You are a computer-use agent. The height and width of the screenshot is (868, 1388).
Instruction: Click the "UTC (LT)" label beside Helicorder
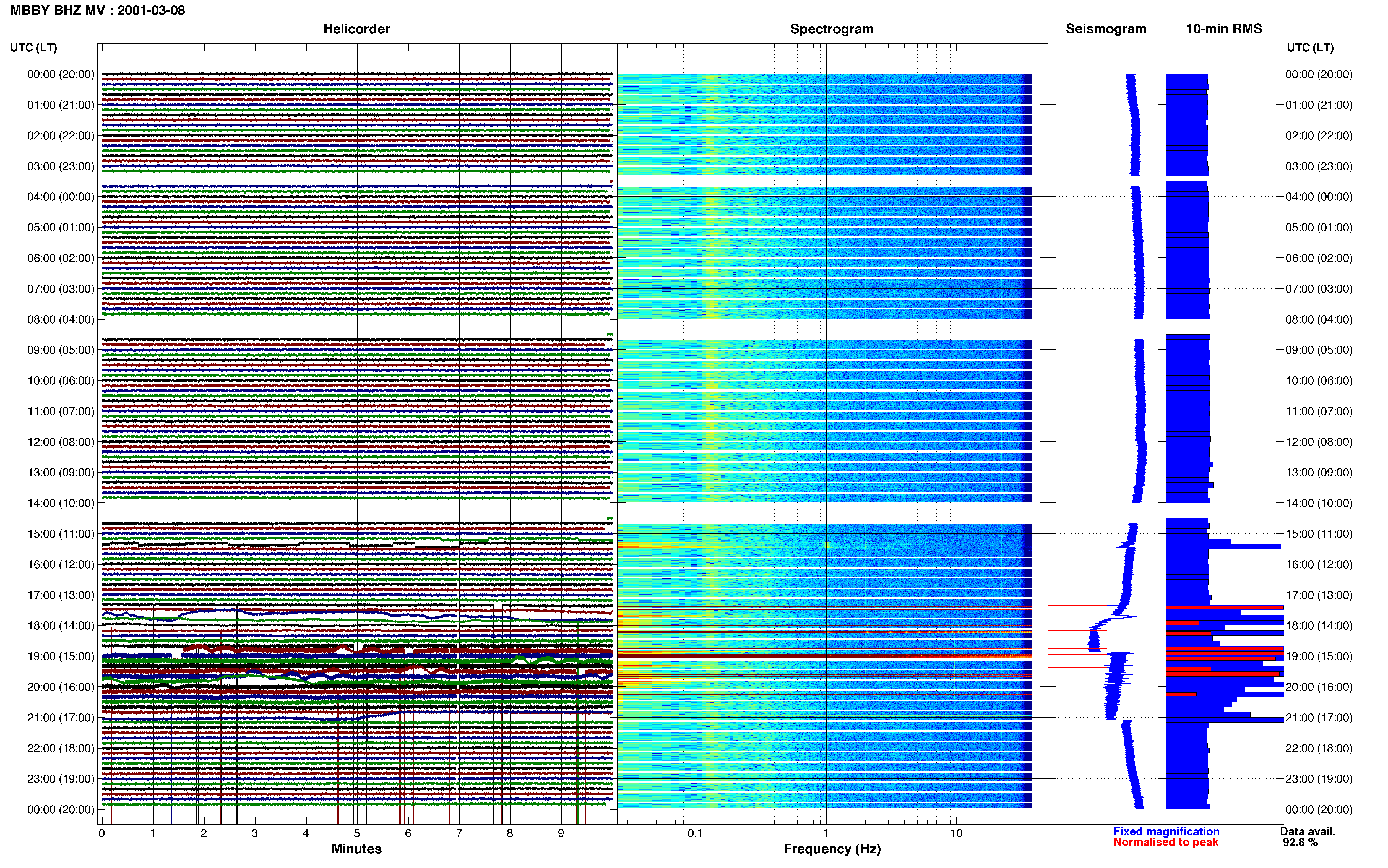coord(34,48)
